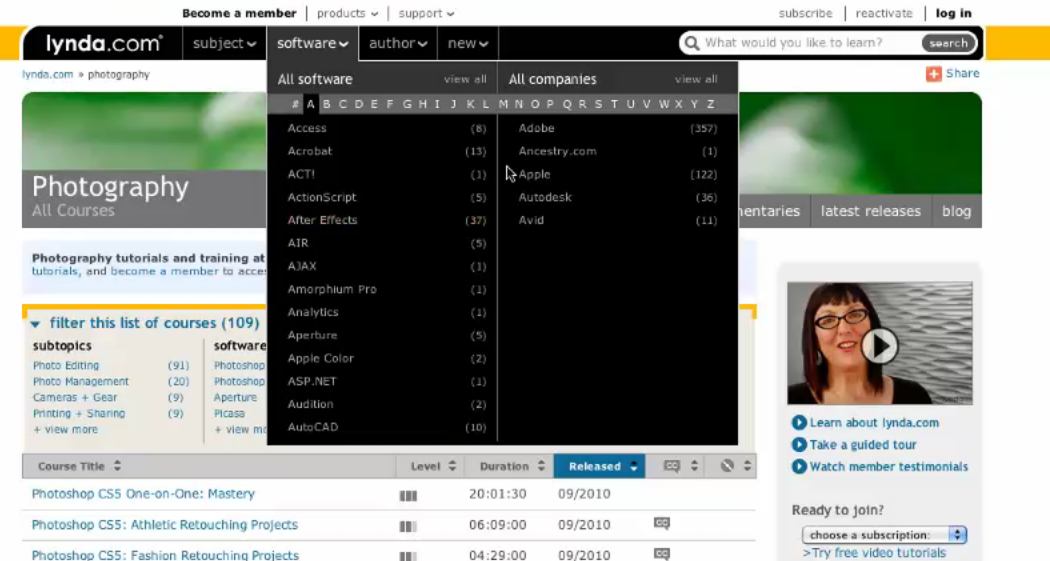
Task: Open the subject dropdown menu
Action: coord(224,44)
